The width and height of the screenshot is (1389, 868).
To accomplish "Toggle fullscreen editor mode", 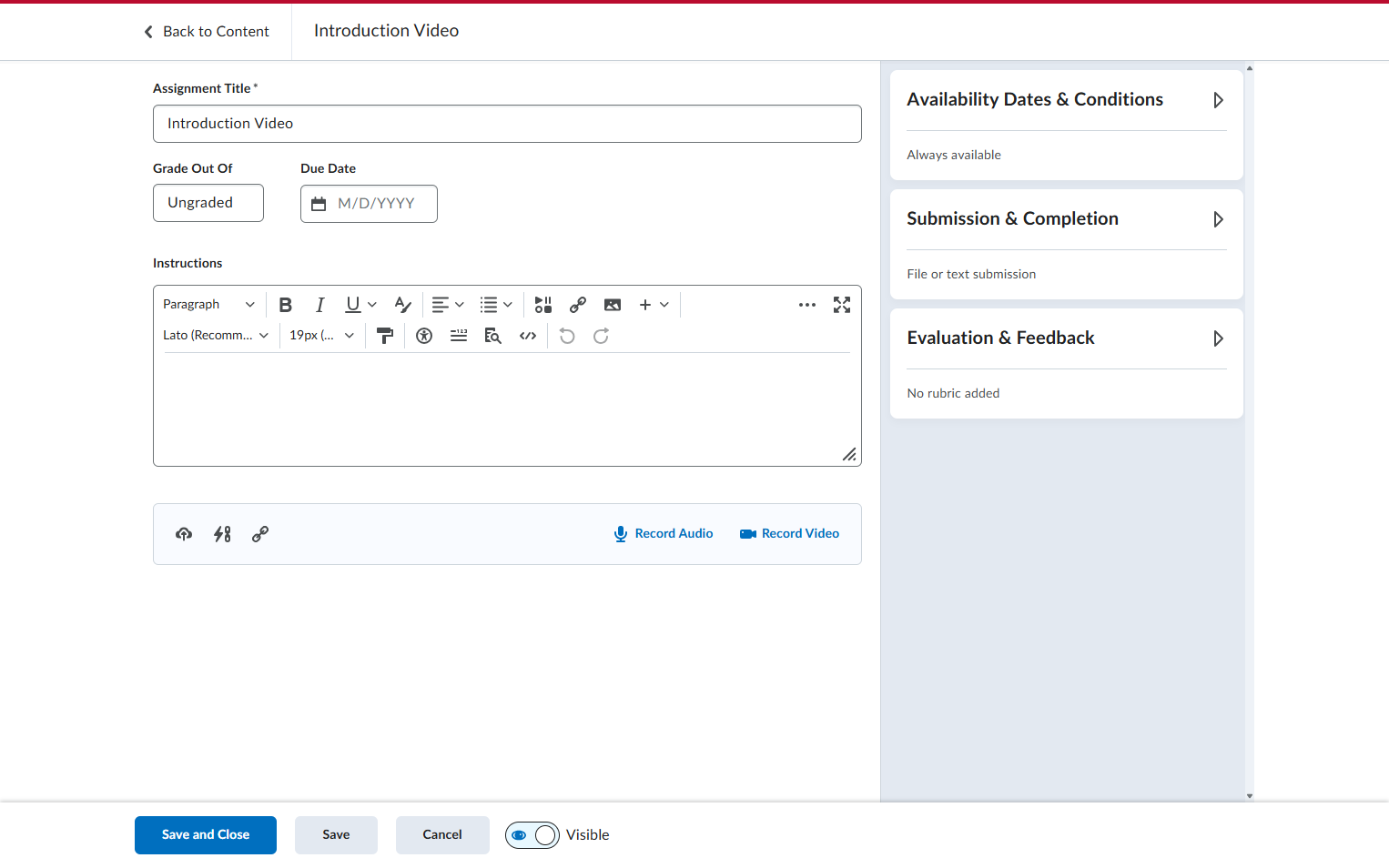I will click(x=842, y=305).
